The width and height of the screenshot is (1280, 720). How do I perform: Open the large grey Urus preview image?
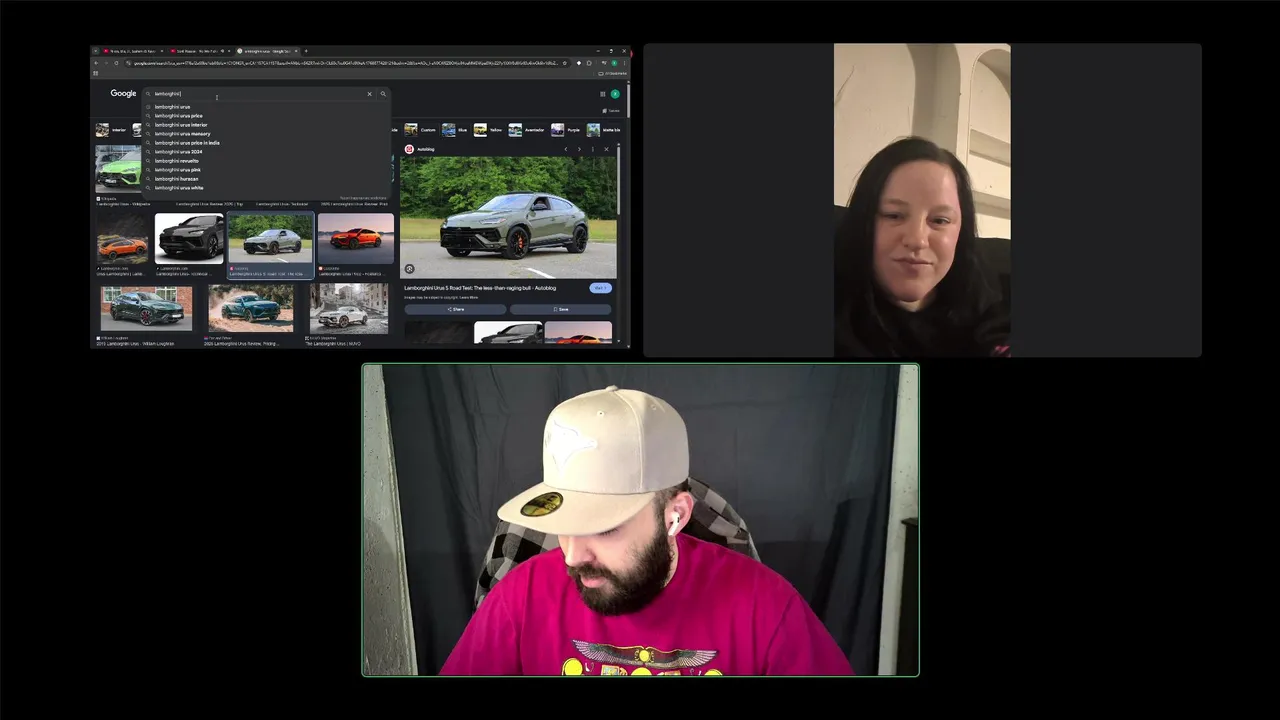(508, 217)
